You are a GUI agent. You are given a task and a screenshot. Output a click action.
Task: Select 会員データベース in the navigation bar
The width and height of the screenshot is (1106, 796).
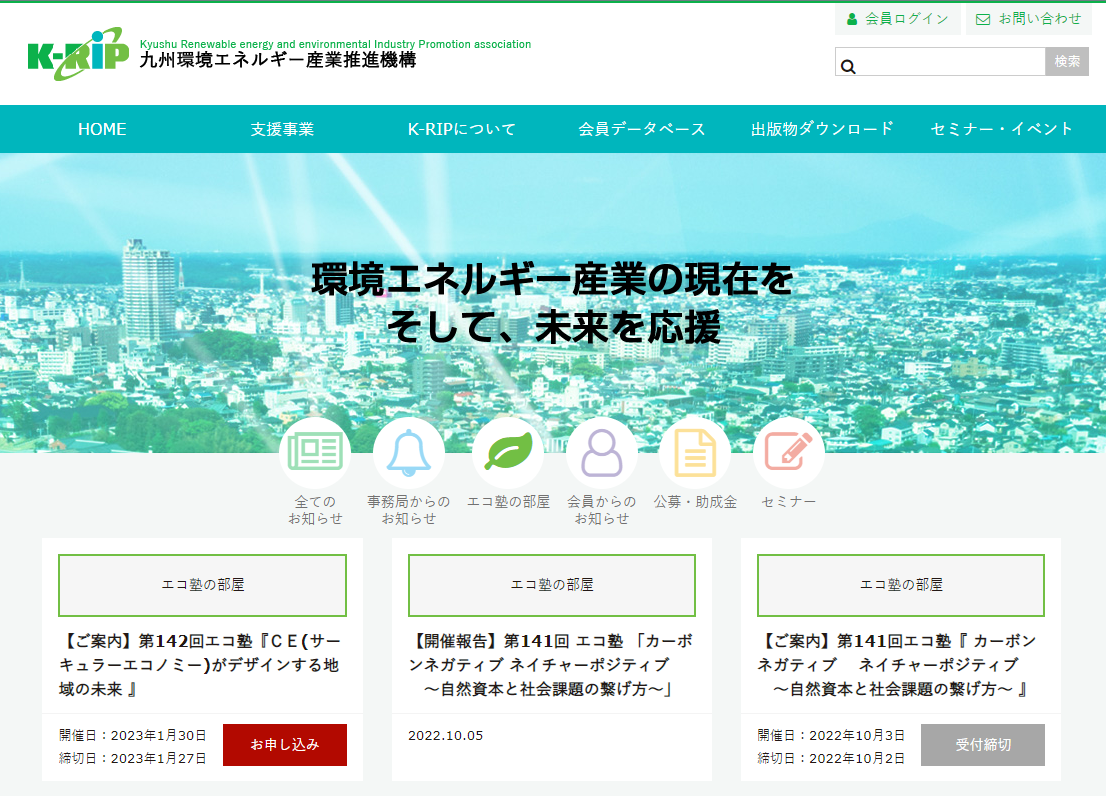coord(642,129)
